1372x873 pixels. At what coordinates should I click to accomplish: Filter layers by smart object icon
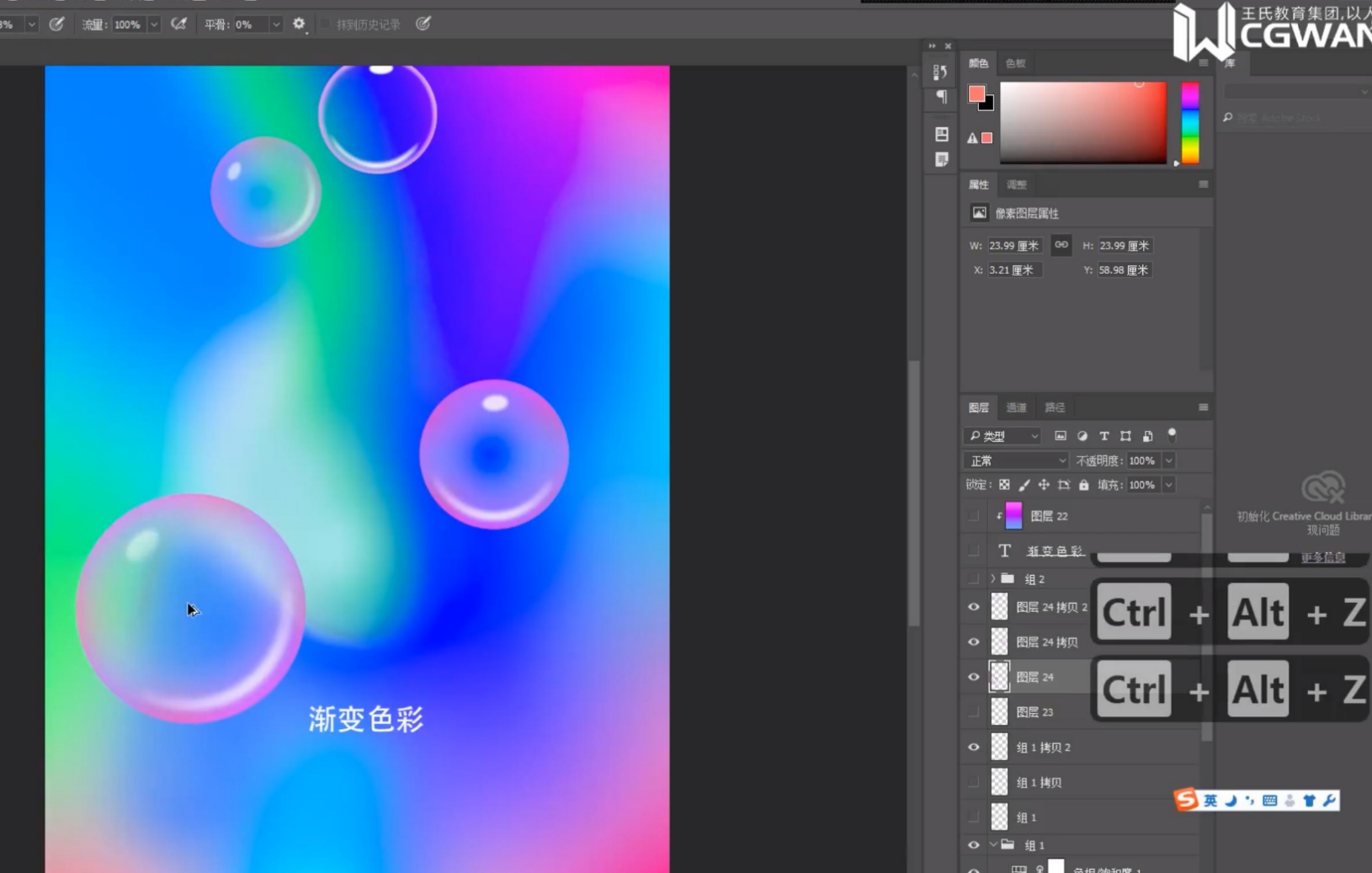pos(1147,436)
